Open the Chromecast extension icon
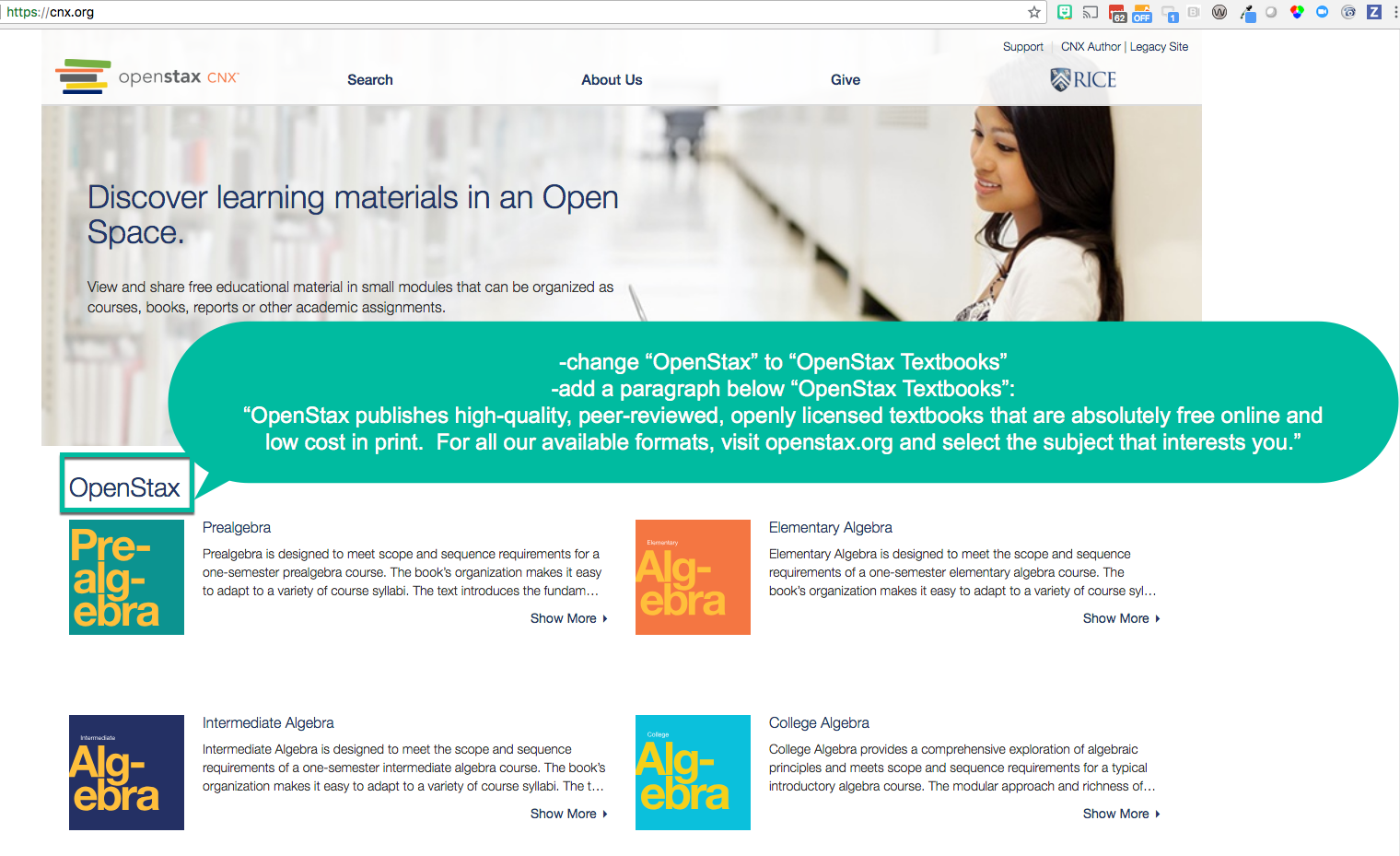This screenshot has width=1400, height=856. (x=1091, y=11)
